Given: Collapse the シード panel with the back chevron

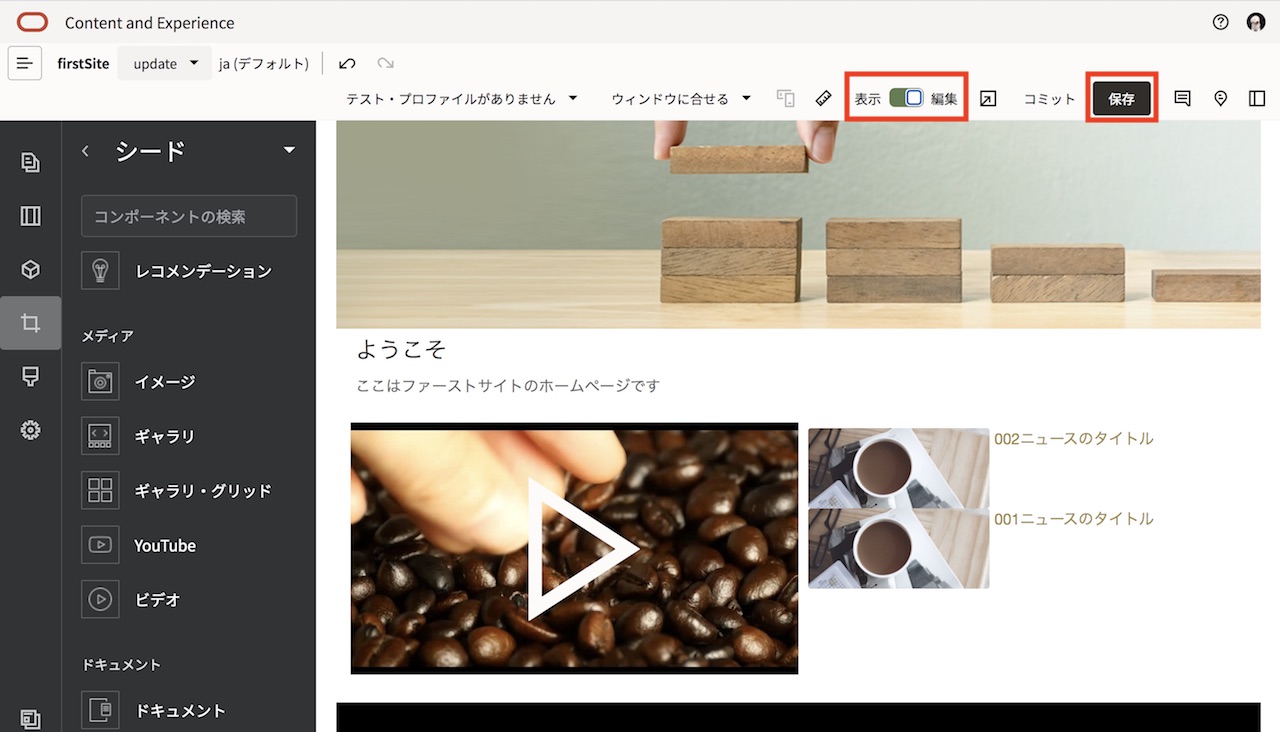Looking at the screenshot, I should (85, 151).
